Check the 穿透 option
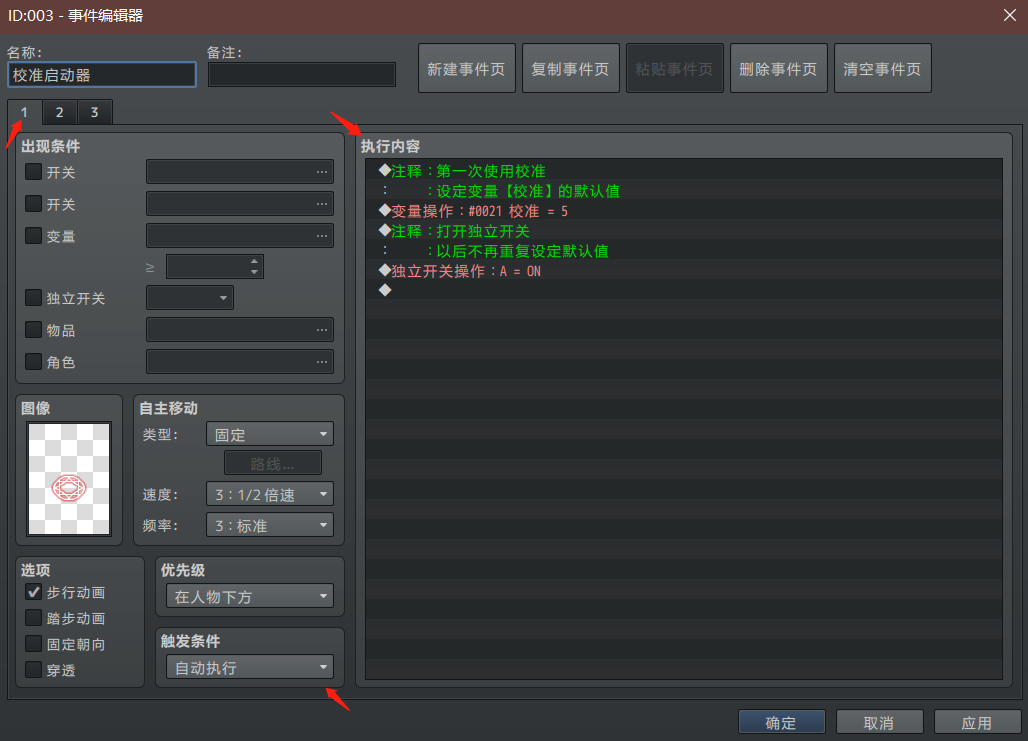Image resolution: width=1028 pixels, height=741 pixels. 33,670
